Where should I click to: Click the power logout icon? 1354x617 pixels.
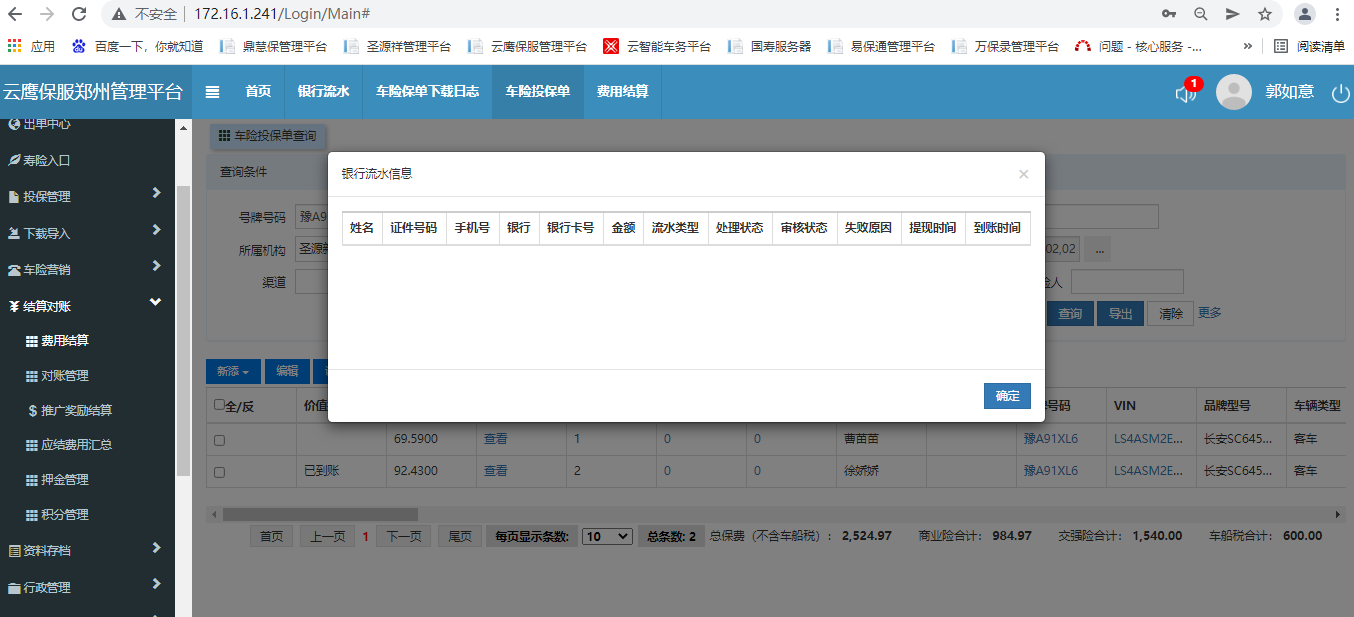coord(1340,93)
